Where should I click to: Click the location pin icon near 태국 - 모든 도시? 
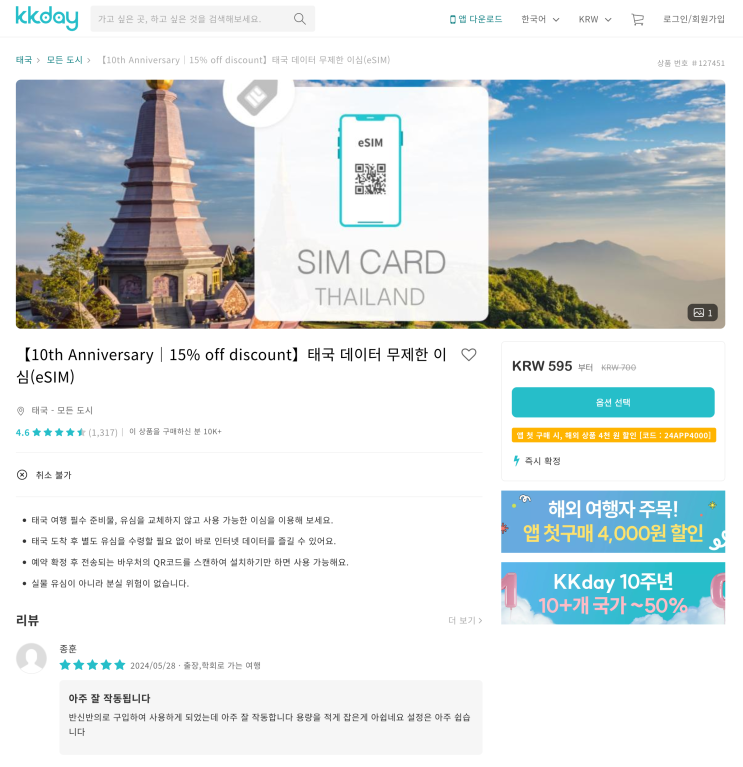tap(21, 411)
